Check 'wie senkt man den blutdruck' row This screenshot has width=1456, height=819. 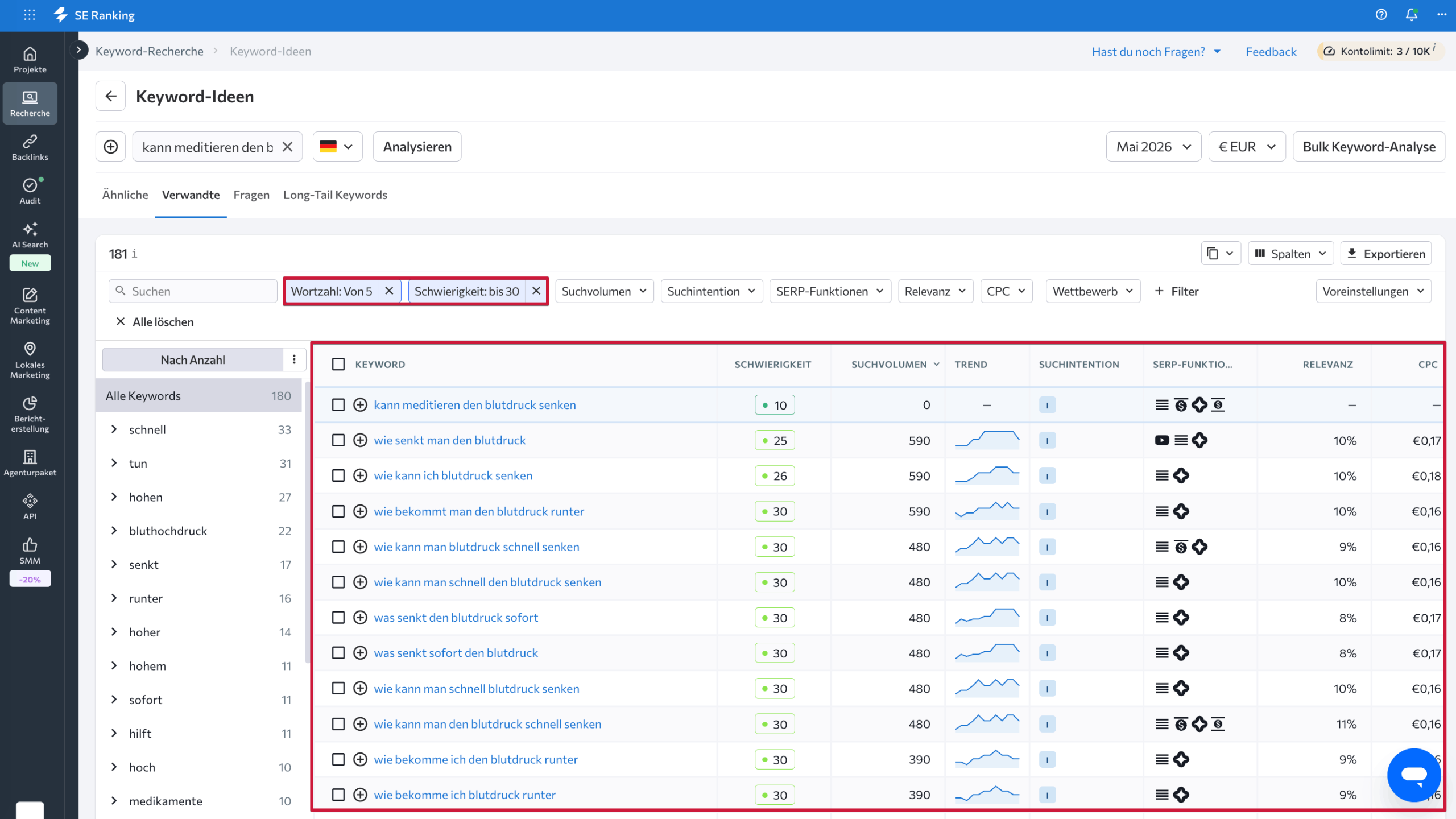(338, 440)
